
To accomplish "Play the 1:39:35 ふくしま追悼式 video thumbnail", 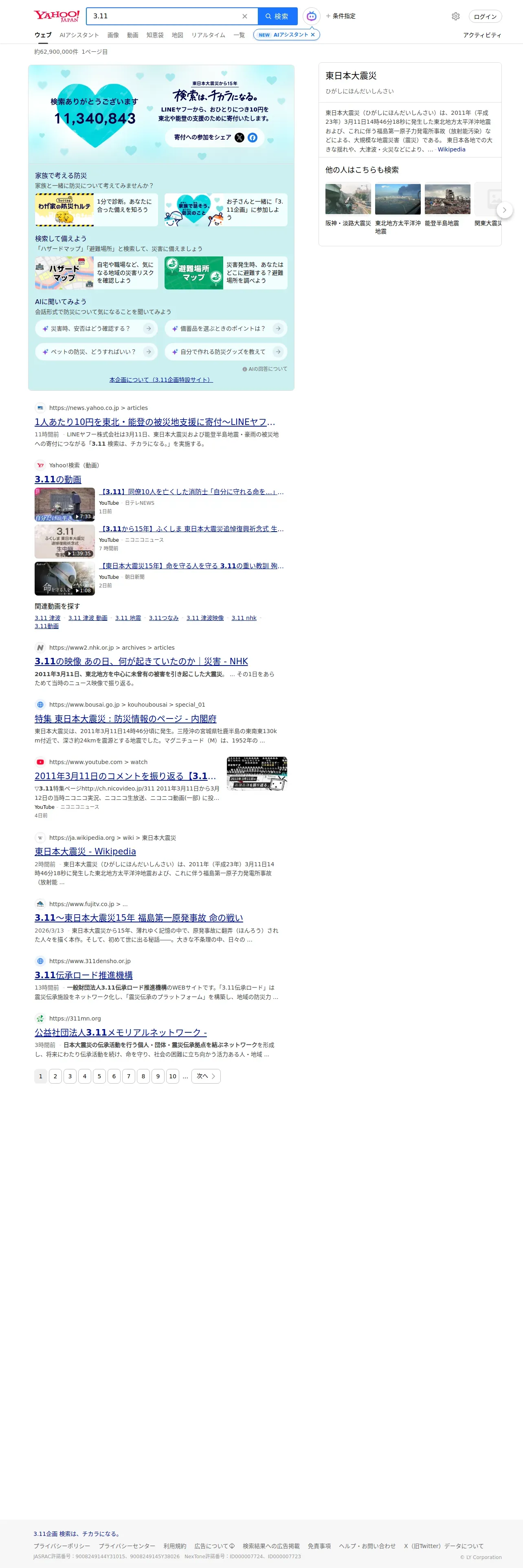I will click(64, 542).
